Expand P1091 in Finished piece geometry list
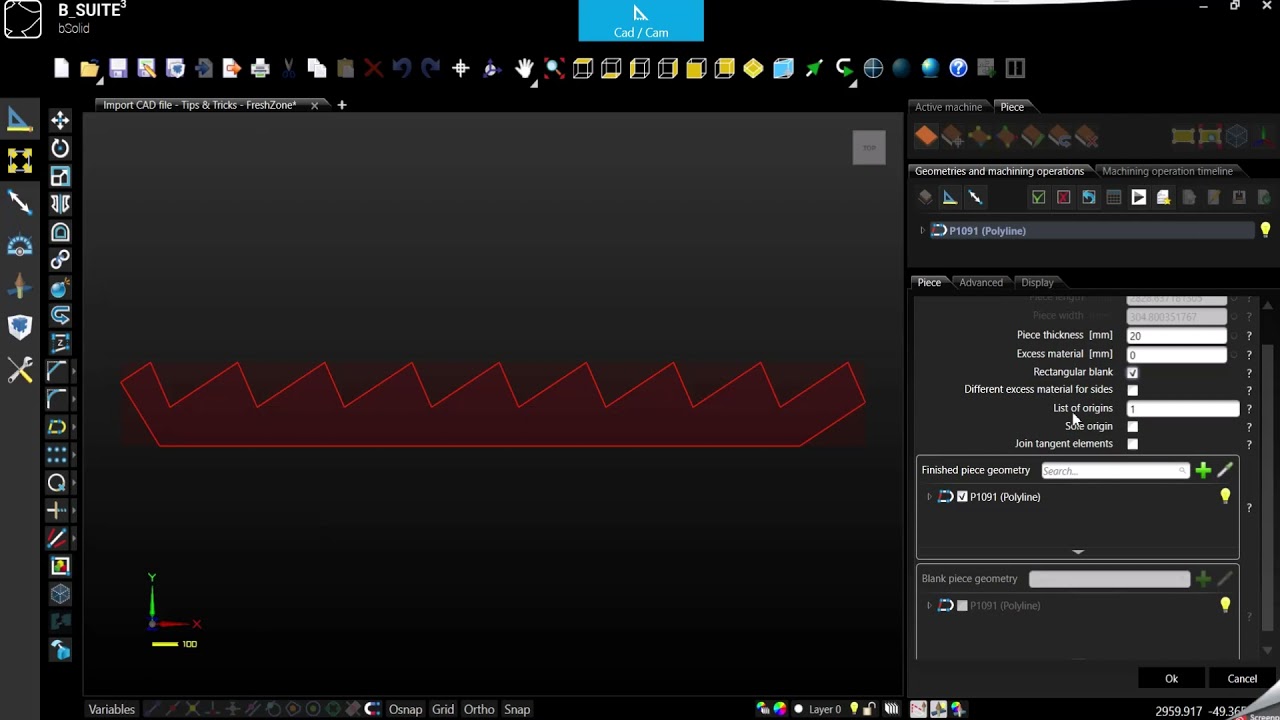Image resolution: width=1280 pixels, height=720 pixels. (929, 497)
